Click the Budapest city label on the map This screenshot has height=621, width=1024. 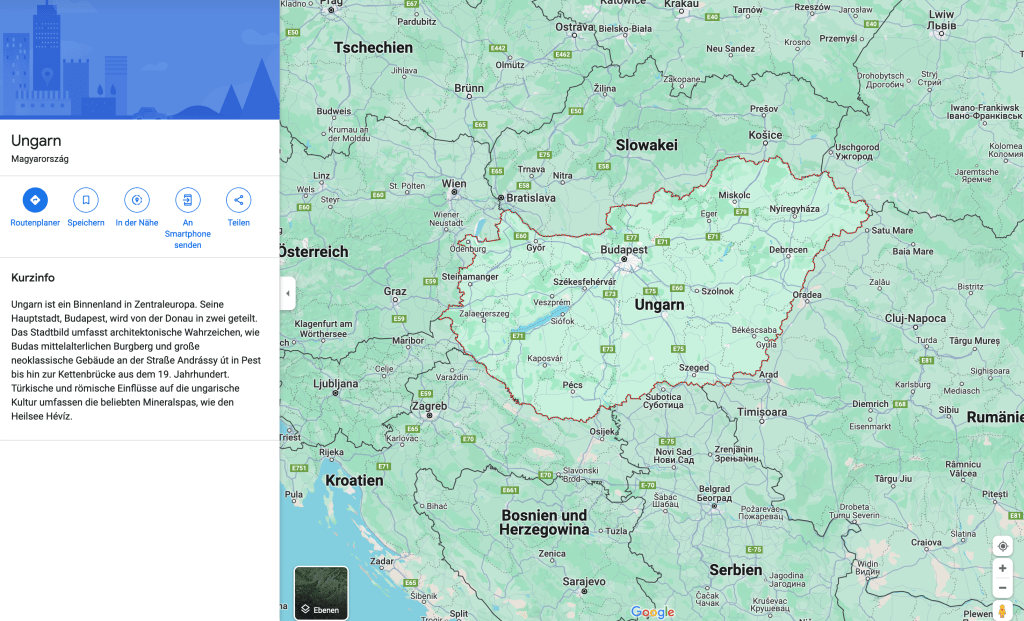(624, 250)
